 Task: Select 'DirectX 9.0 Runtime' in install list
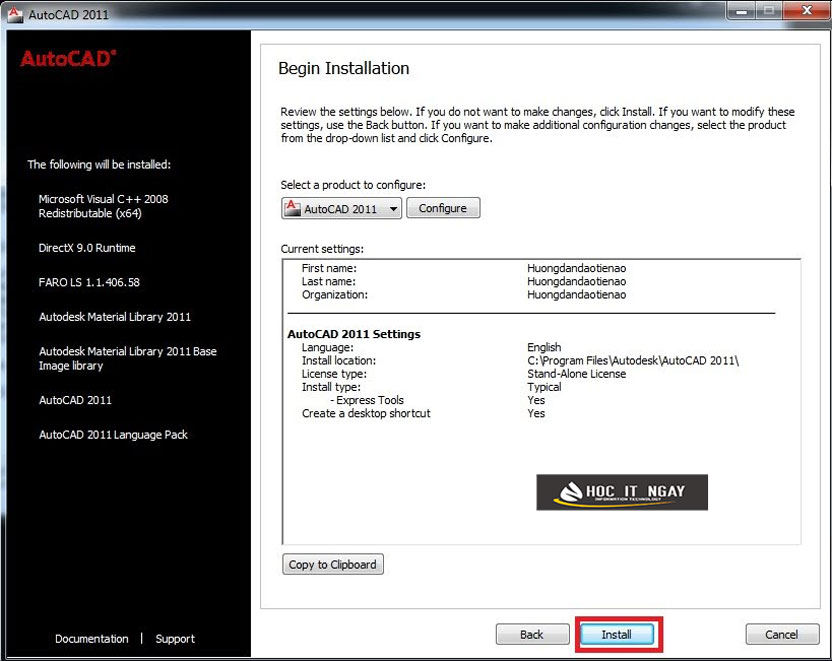pos(87,248)
